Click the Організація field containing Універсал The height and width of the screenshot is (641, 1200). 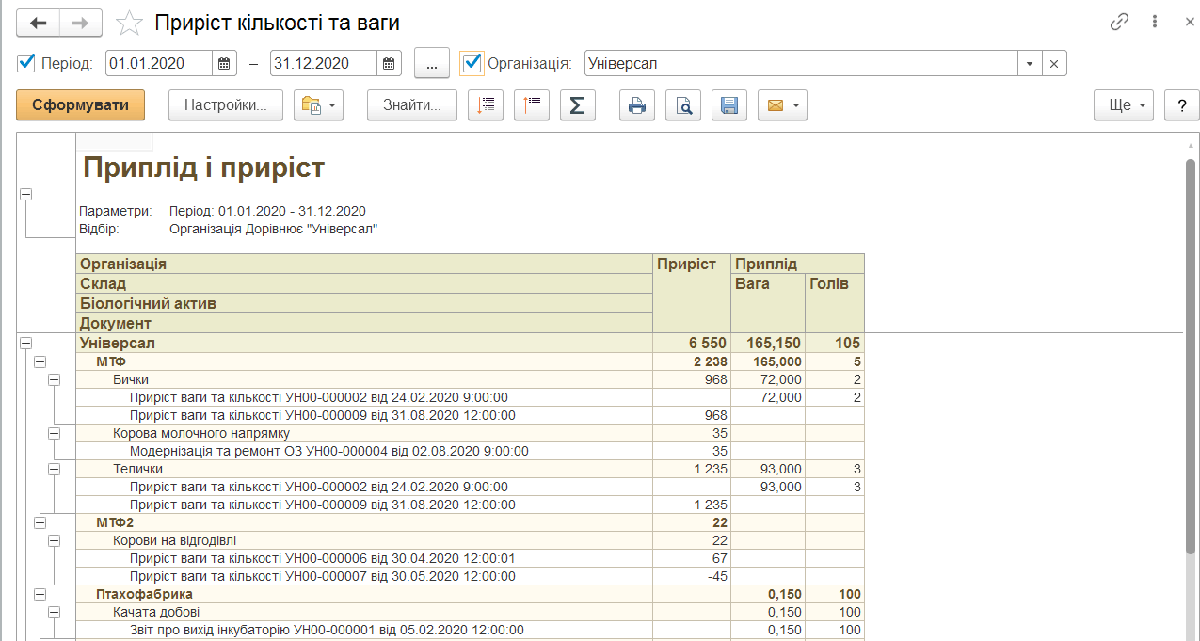(x=800, y=63)
